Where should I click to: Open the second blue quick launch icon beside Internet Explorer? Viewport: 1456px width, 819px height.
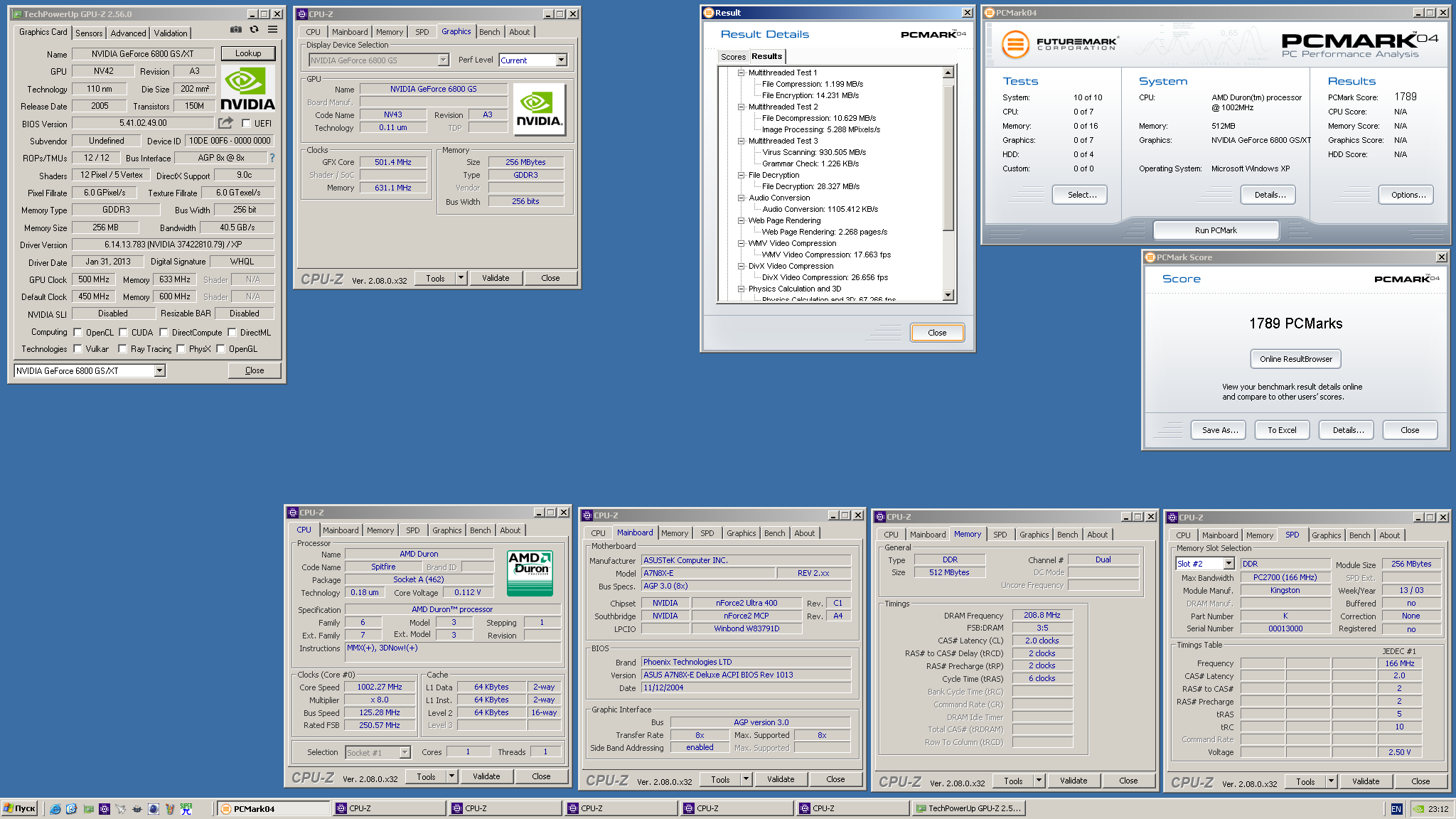click(x=72, y=808)
